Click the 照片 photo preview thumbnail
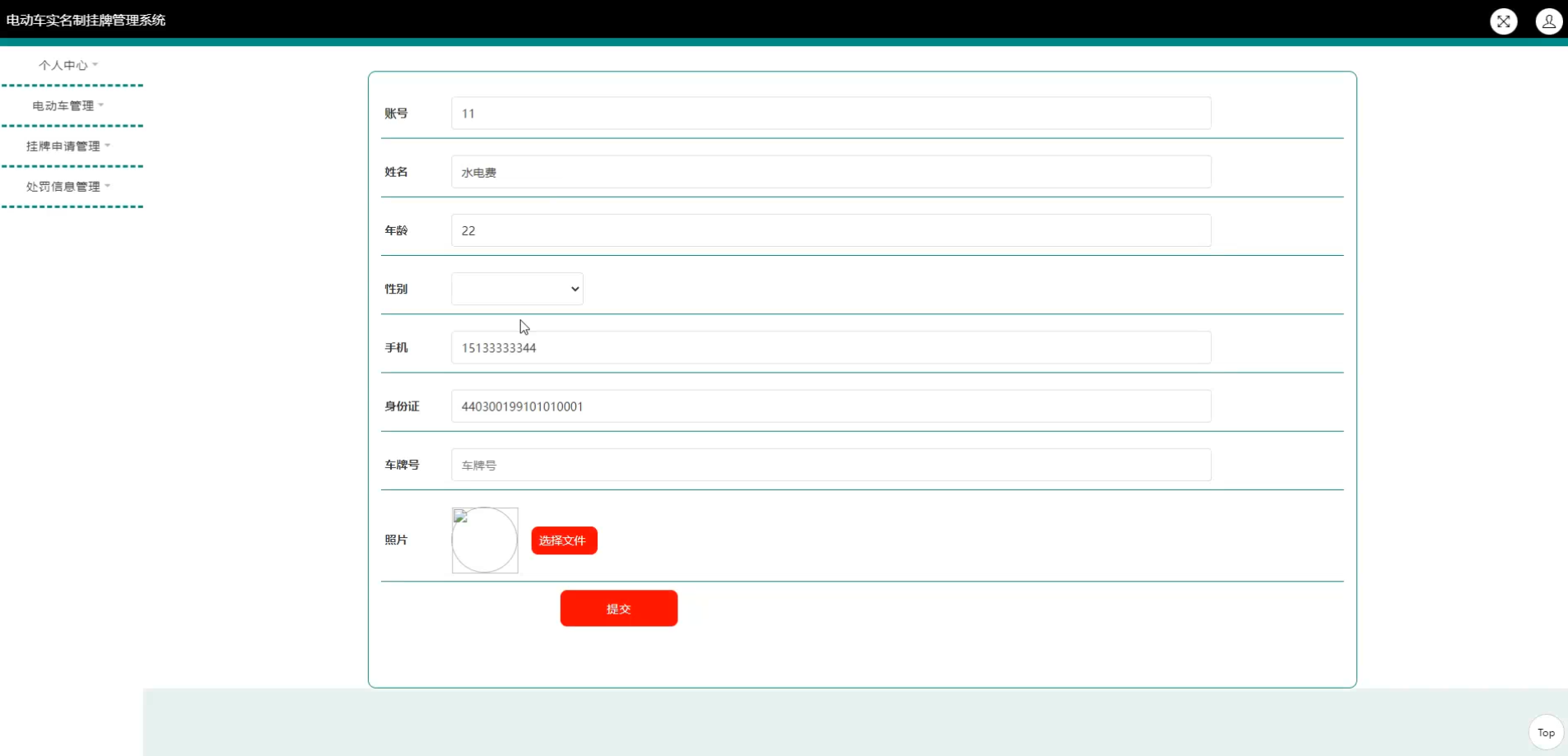Image resolution: width=1568 pixels, height=756 pixels. (485, 540)
